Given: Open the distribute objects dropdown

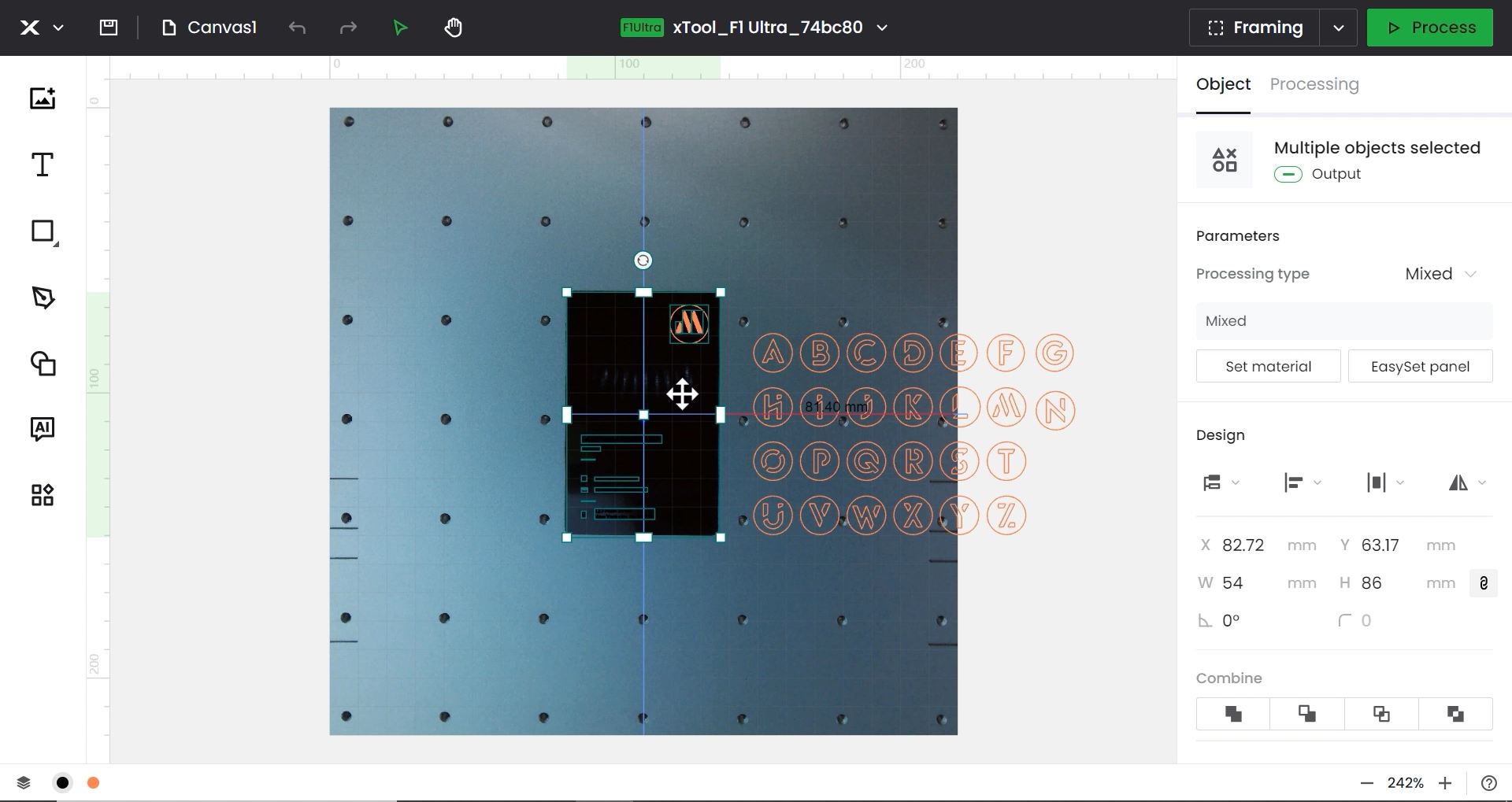Looking at the screenshot, I should [1385, 482].
